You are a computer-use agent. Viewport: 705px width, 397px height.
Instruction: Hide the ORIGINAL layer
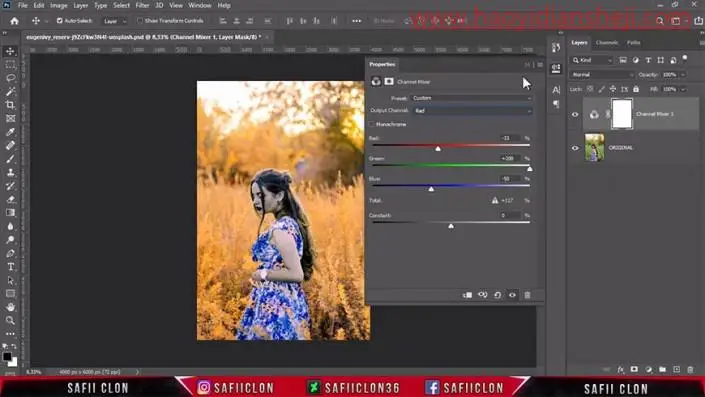tap(575, 148)
